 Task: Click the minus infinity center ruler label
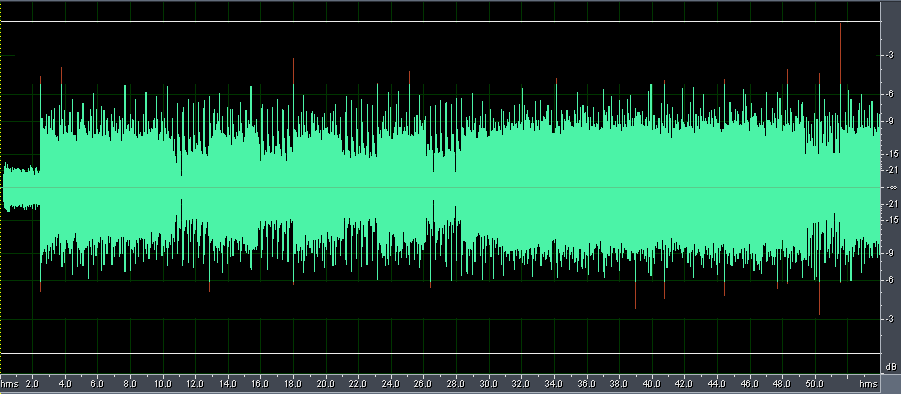[891, 187]
